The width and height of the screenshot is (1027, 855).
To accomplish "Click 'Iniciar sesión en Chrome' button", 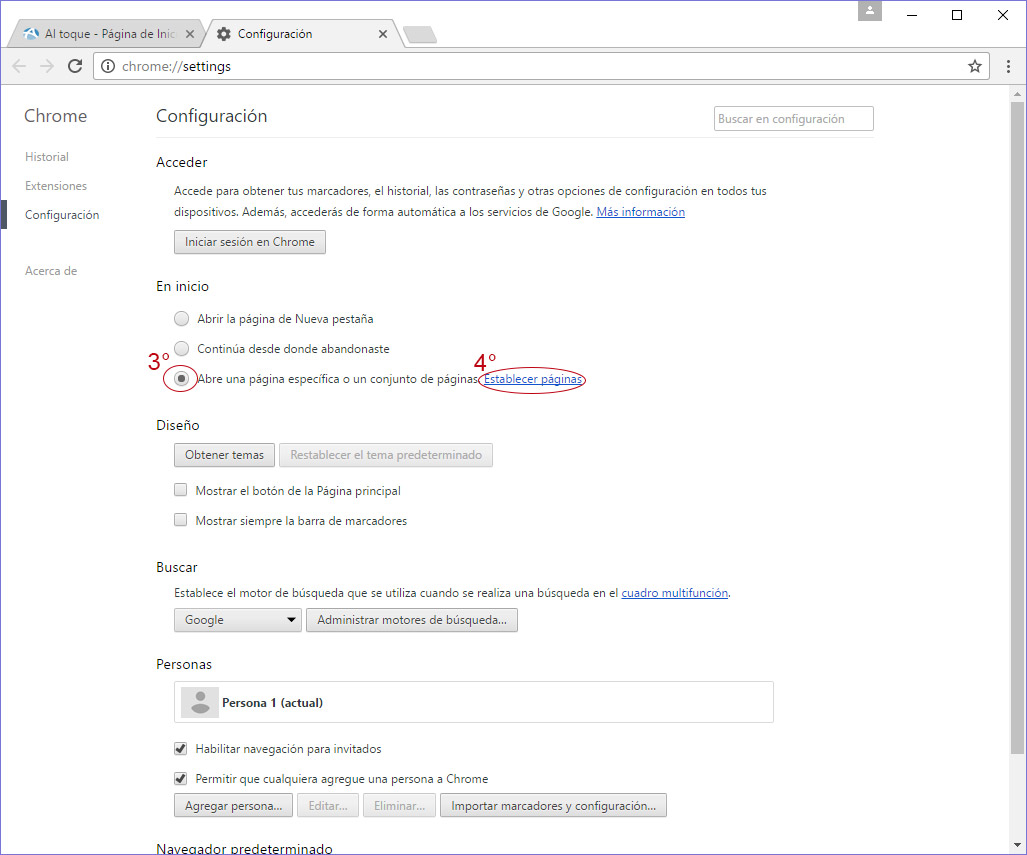I will coord(250,242).
